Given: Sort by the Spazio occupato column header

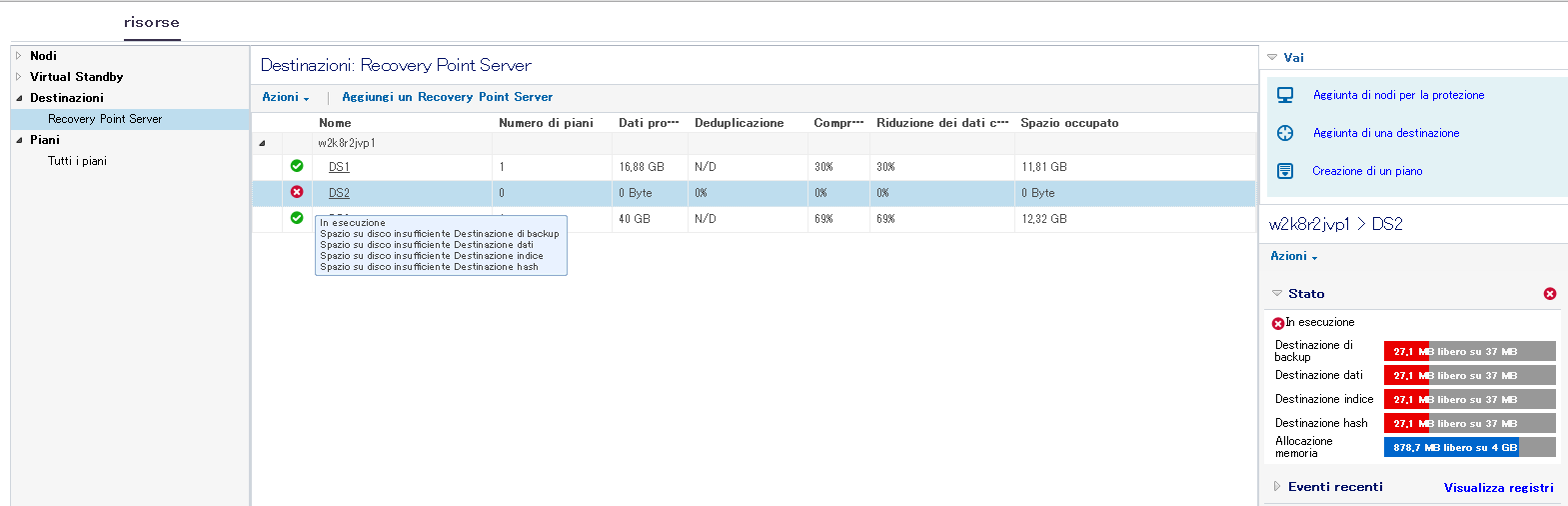Looking at the screenshot, I should [x=1069, y=123].
